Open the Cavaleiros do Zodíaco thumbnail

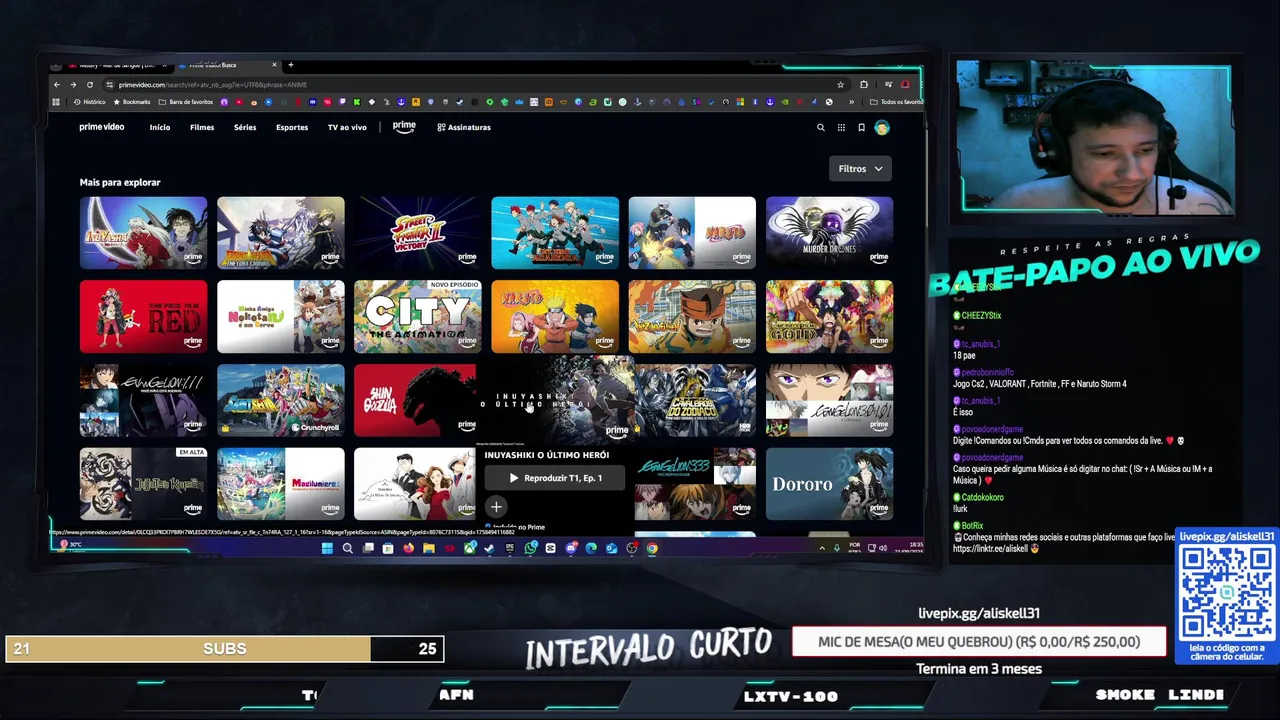point(696,400)
